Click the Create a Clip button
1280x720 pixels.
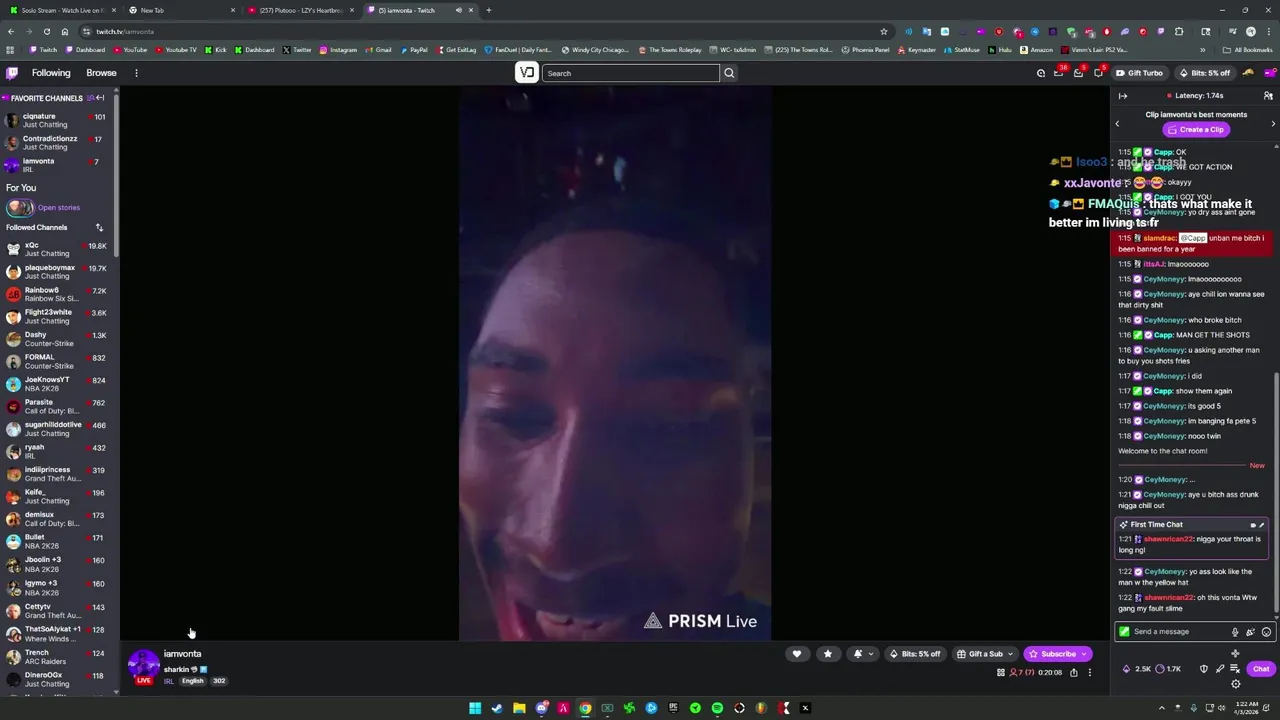pyautogui.click(x=1195, y=130)
